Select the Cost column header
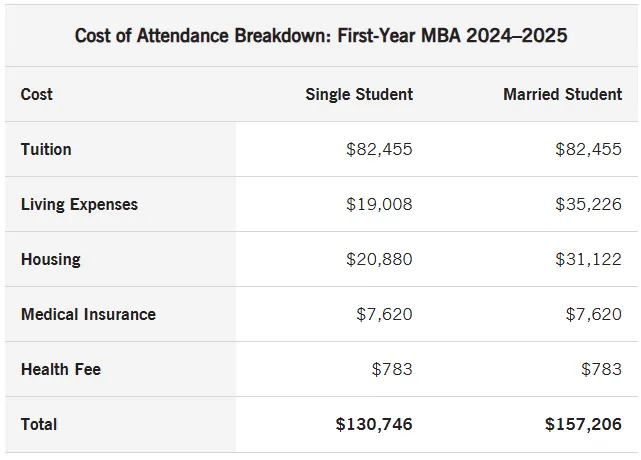The width and height of the screenshot is (641, 460). [36, 94]
